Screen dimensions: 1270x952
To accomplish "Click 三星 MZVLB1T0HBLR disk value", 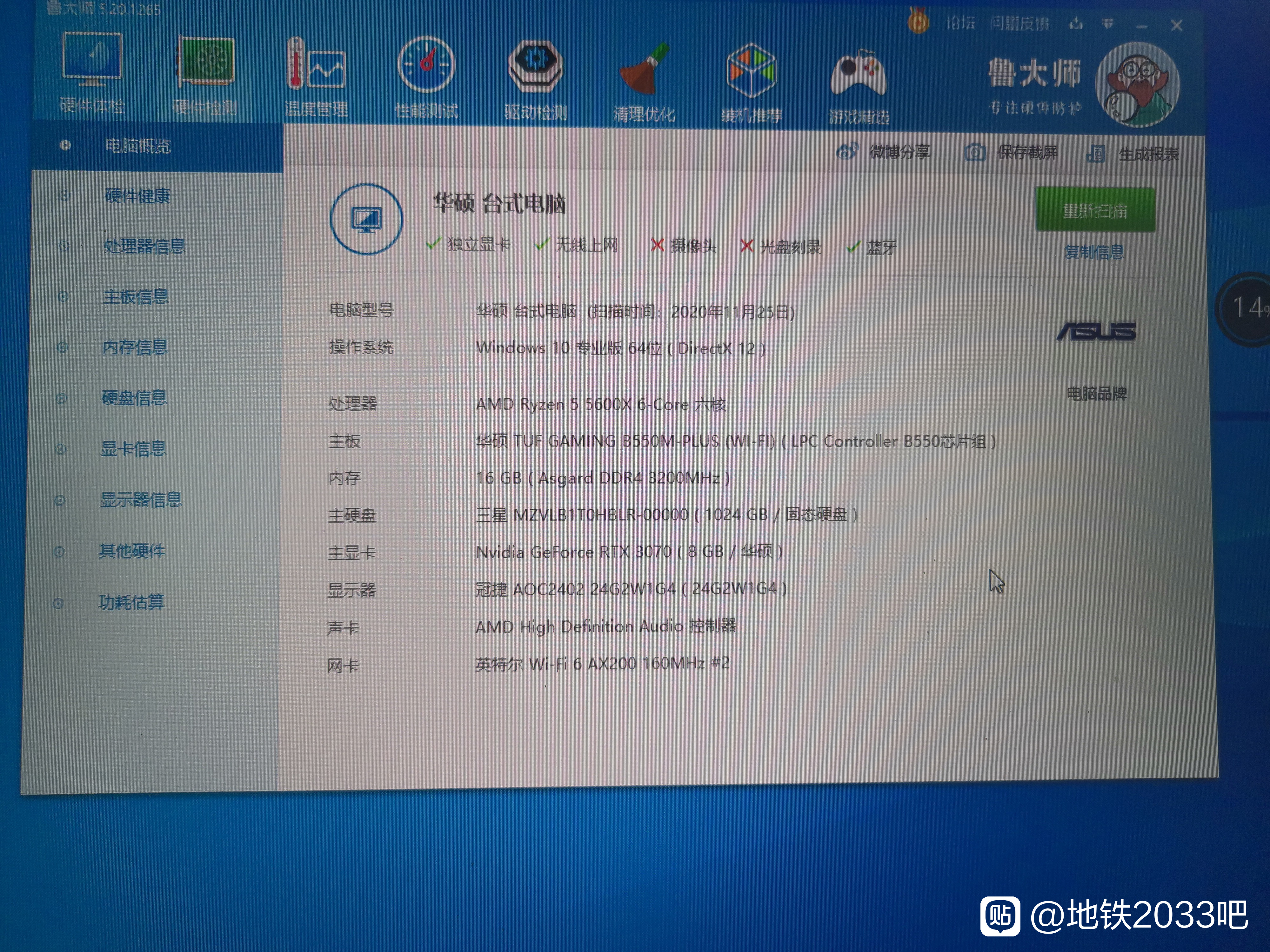I will click(666, 515).
